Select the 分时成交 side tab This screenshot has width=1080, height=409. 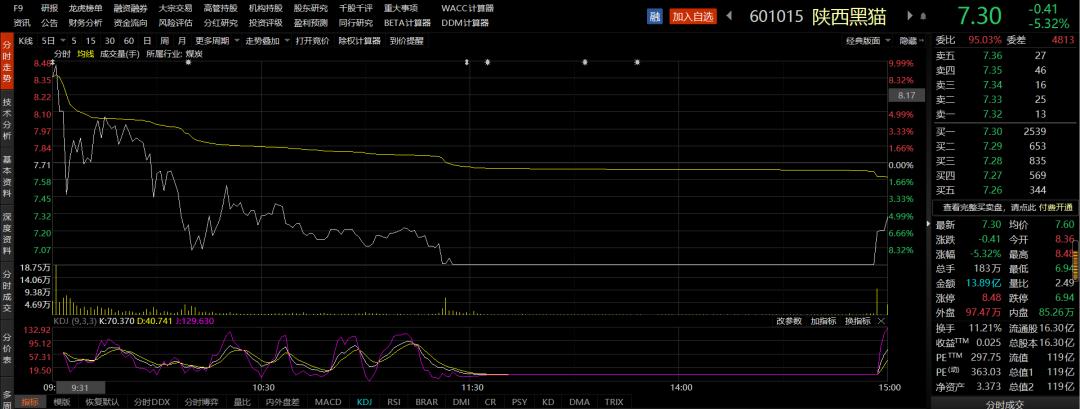6,289
